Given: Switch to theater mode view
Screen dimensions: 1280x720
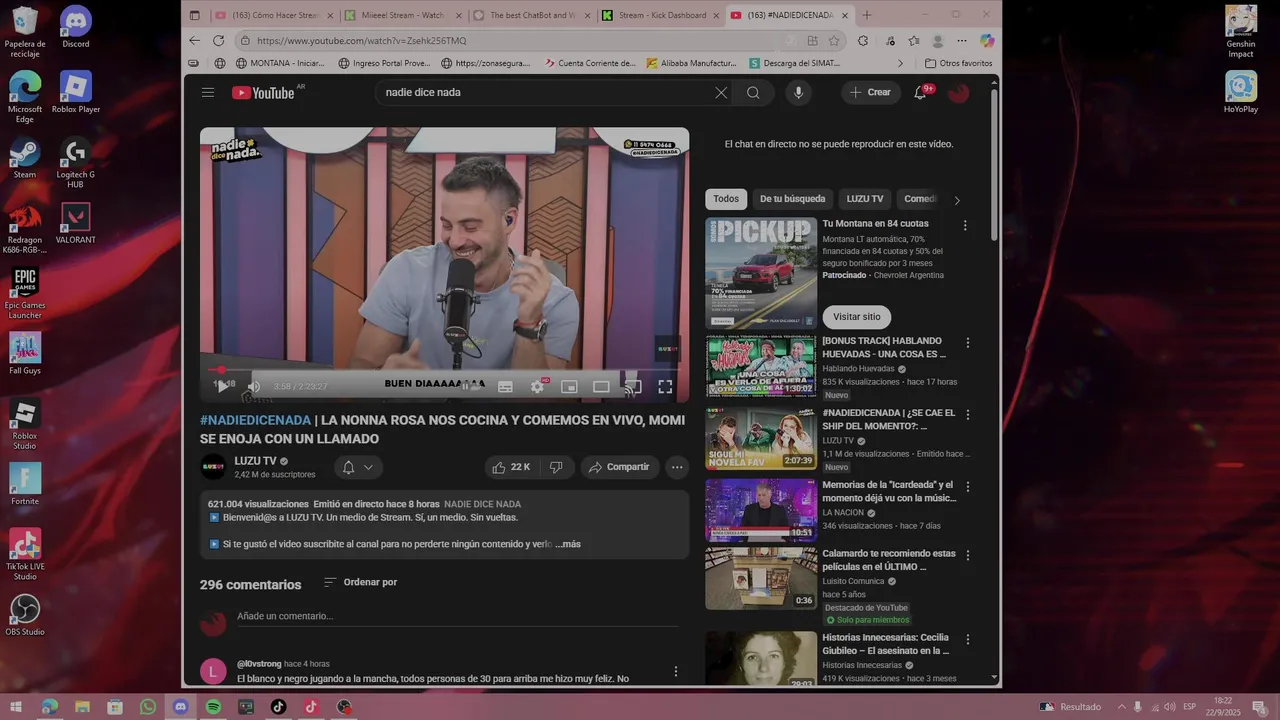Looking at the screenshot, I should [x=601, y=386].
